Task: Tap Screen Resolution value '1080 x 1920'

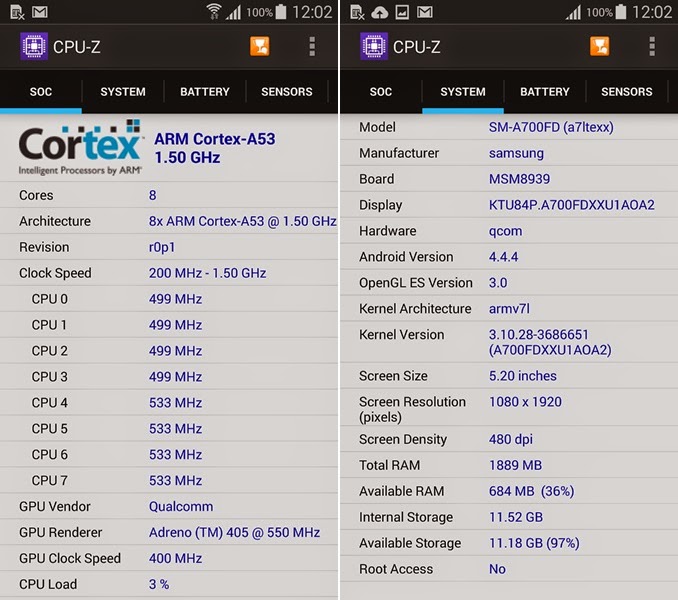Action: click(525, 402)
